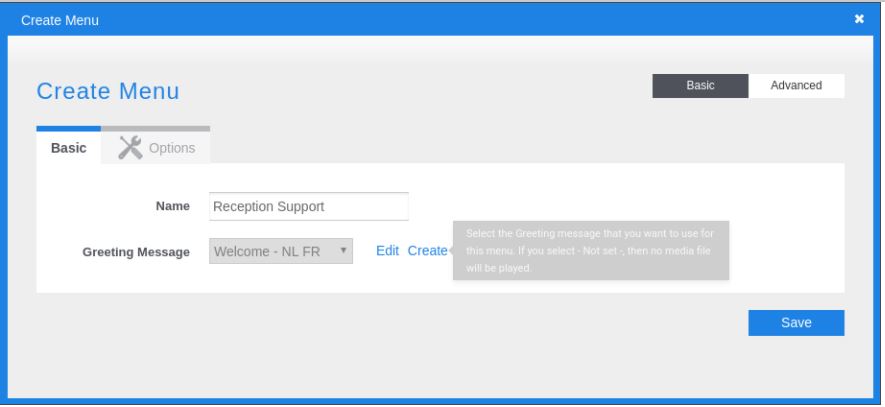
Task: Click the tooltip pointer beside Create
Action: click(451, 251)
